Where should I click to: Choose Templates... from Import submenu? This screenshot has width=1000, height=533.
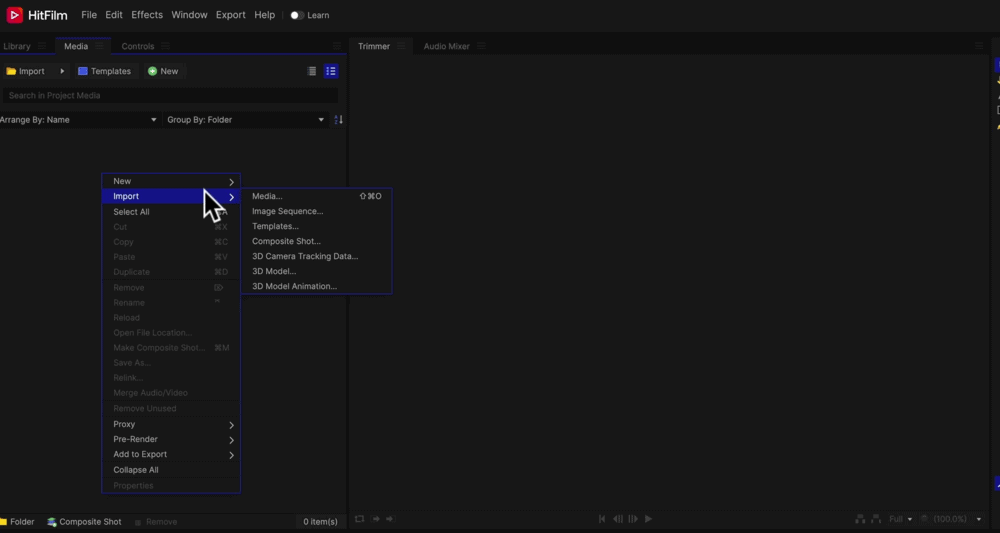click(316, 226)
